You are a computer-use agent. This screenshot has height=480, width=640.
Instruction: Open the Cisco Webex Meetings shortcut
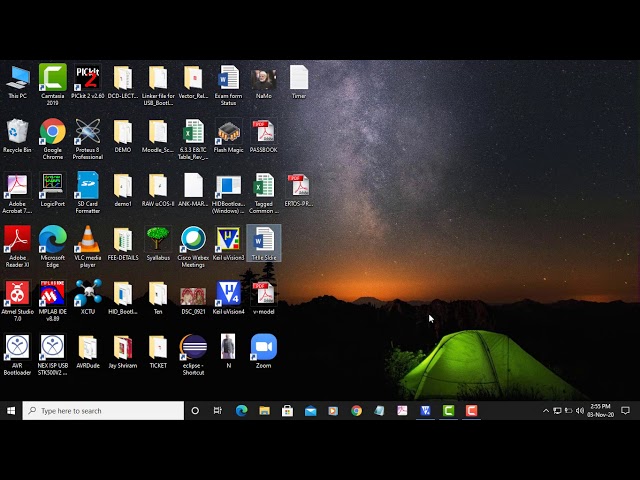pos(193,240)
